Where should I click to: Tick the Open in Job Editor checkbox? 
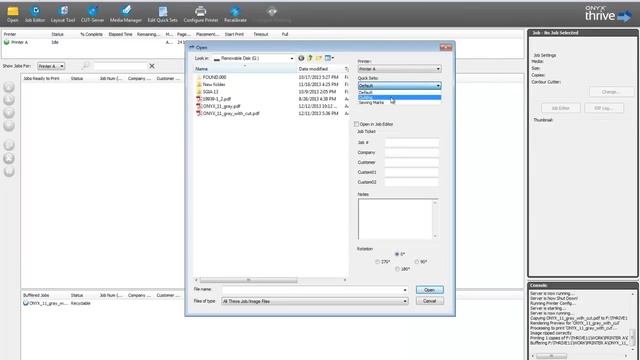coord(356,124)
